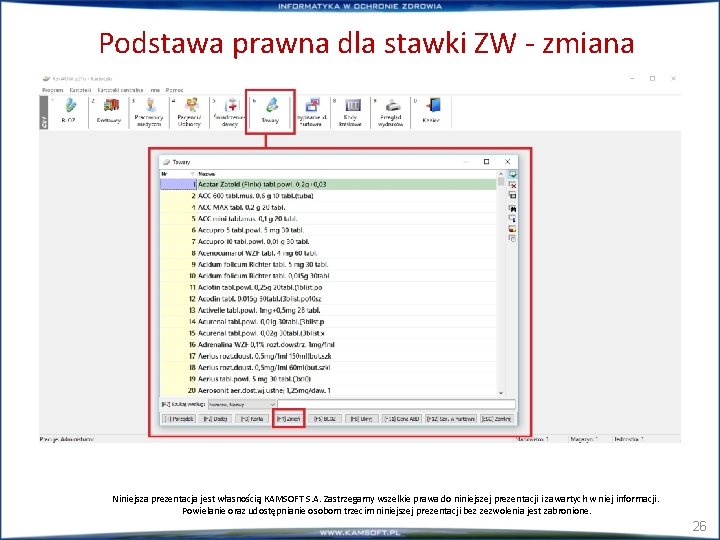This screenshot has width=720, height=540.
Task: Select row Accupro 5 tabl.powl.
Action: (x=328, y=230)
